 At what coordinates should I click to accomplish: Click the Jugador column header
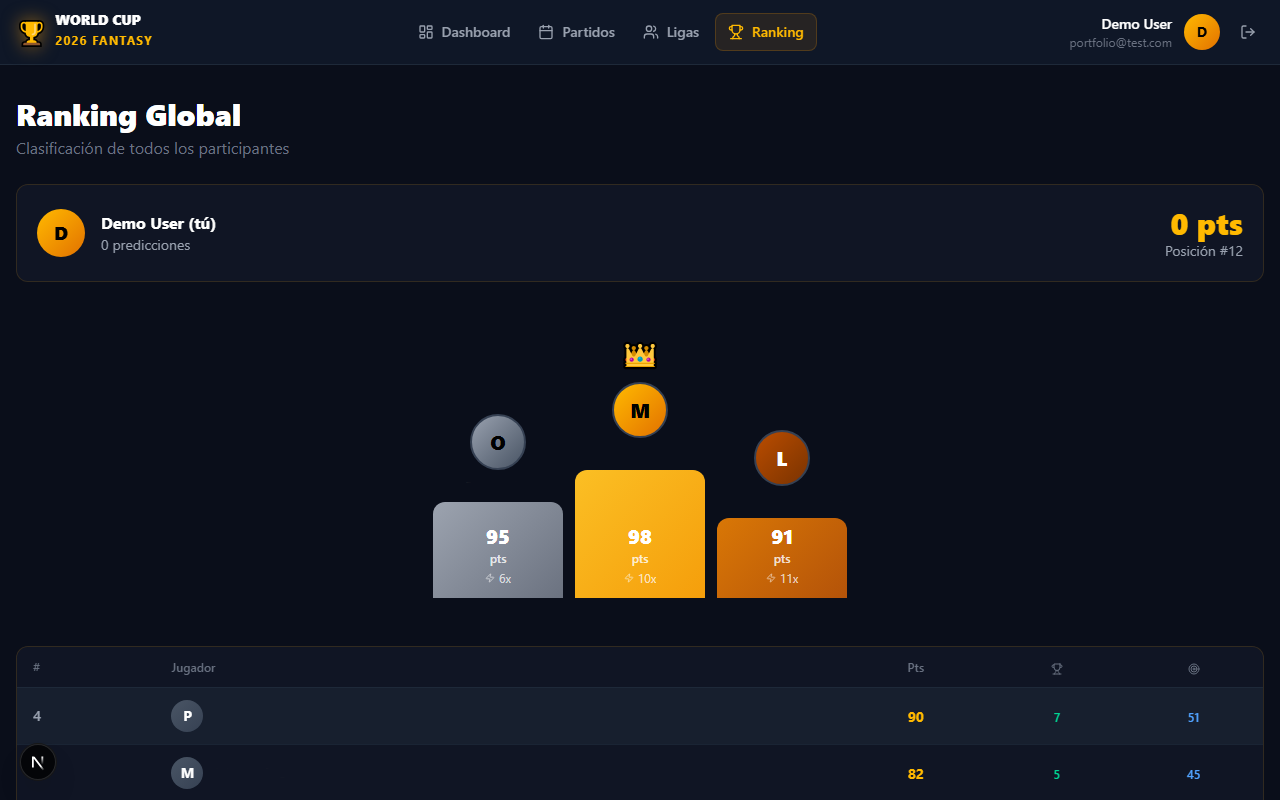coord(193,668)
